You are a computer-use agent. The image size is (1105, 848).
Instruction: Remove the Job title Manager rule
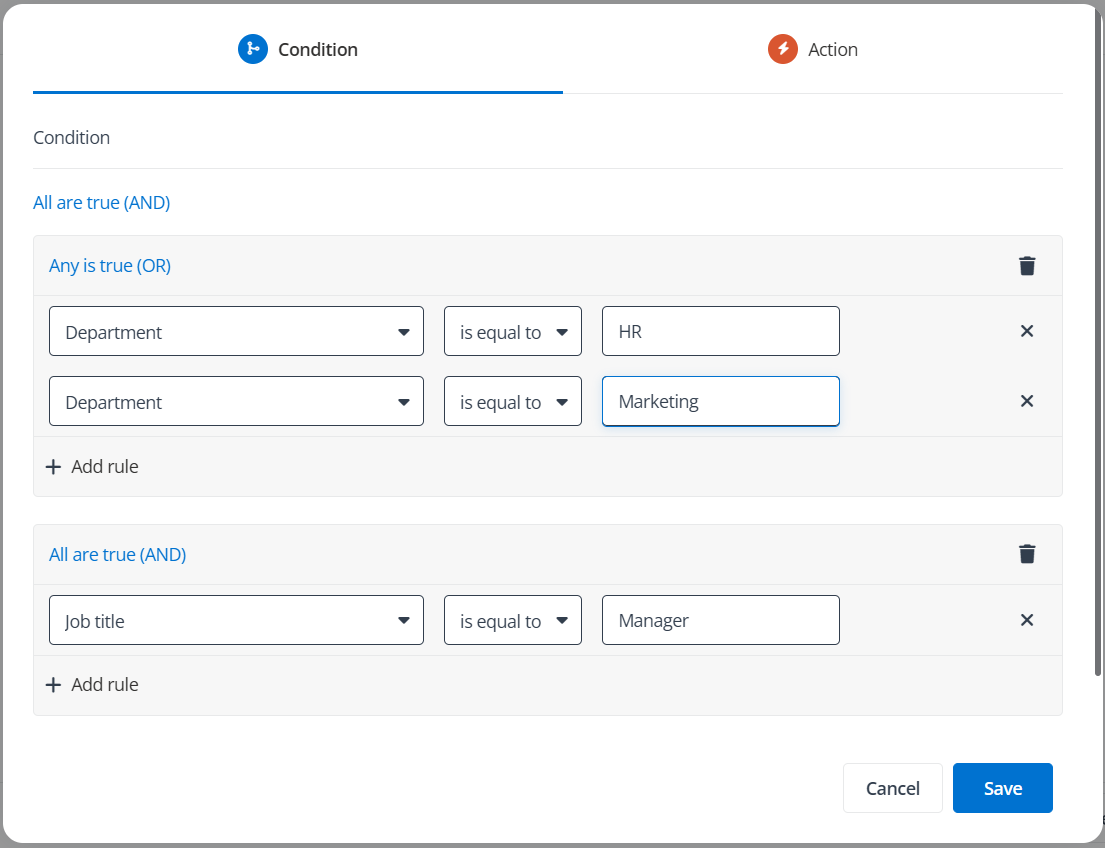(1026, 620)
